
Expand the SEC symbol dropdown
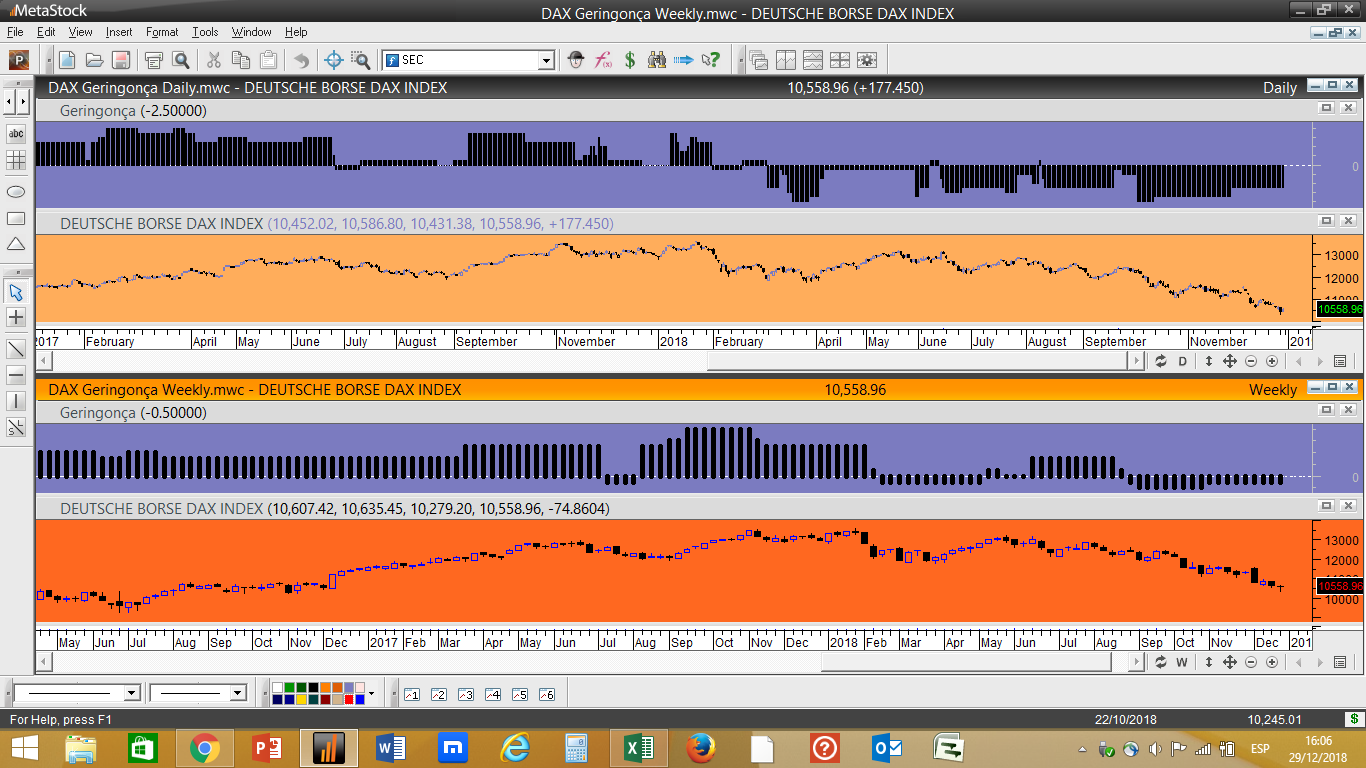[x=546, y=60]
